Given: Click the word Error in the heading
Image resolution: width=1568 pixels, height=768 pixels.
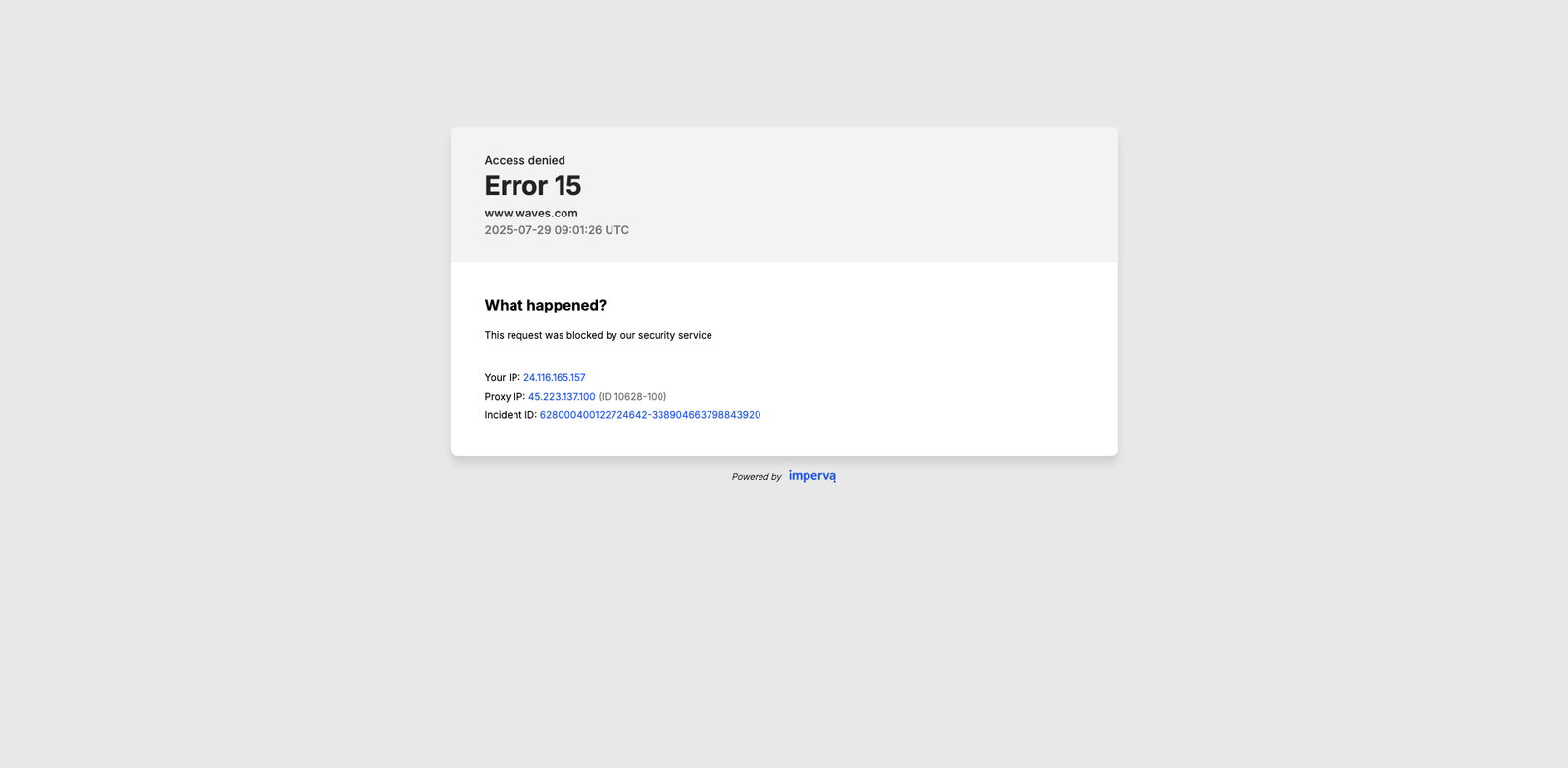Looking at the screenshot, I should tap(516, 186).
